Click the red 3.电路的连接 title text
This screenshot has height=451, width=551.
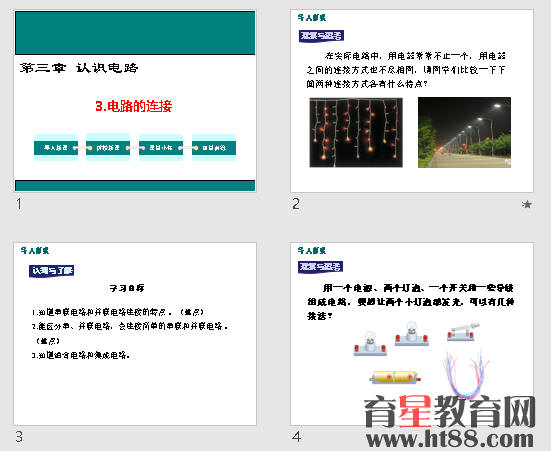pos(134,106)
